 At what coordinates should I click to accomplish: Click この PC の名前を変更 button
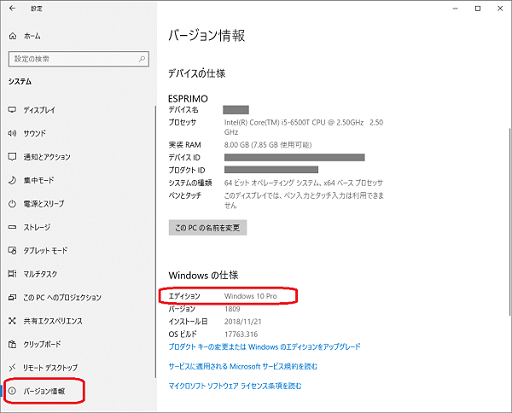click(x=208, y=228)
